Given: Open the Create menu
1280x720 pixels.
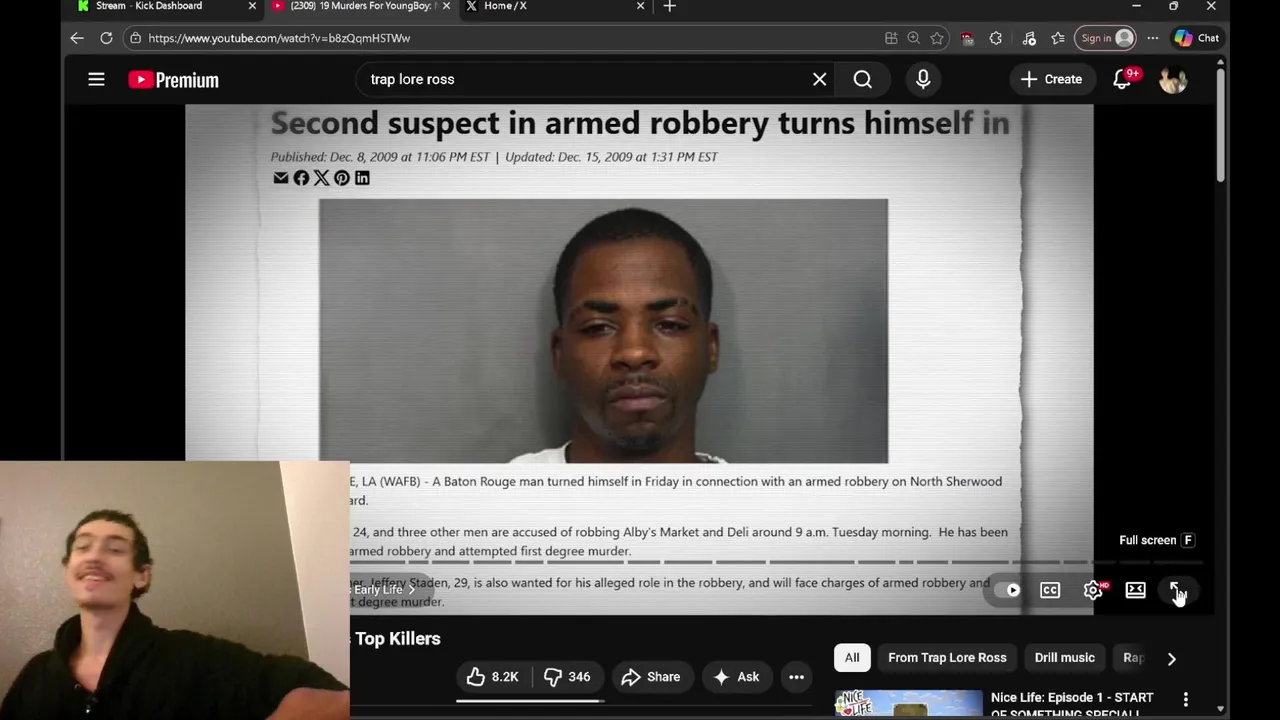Looking at the screenshot, I should [x=1051, y=79].
